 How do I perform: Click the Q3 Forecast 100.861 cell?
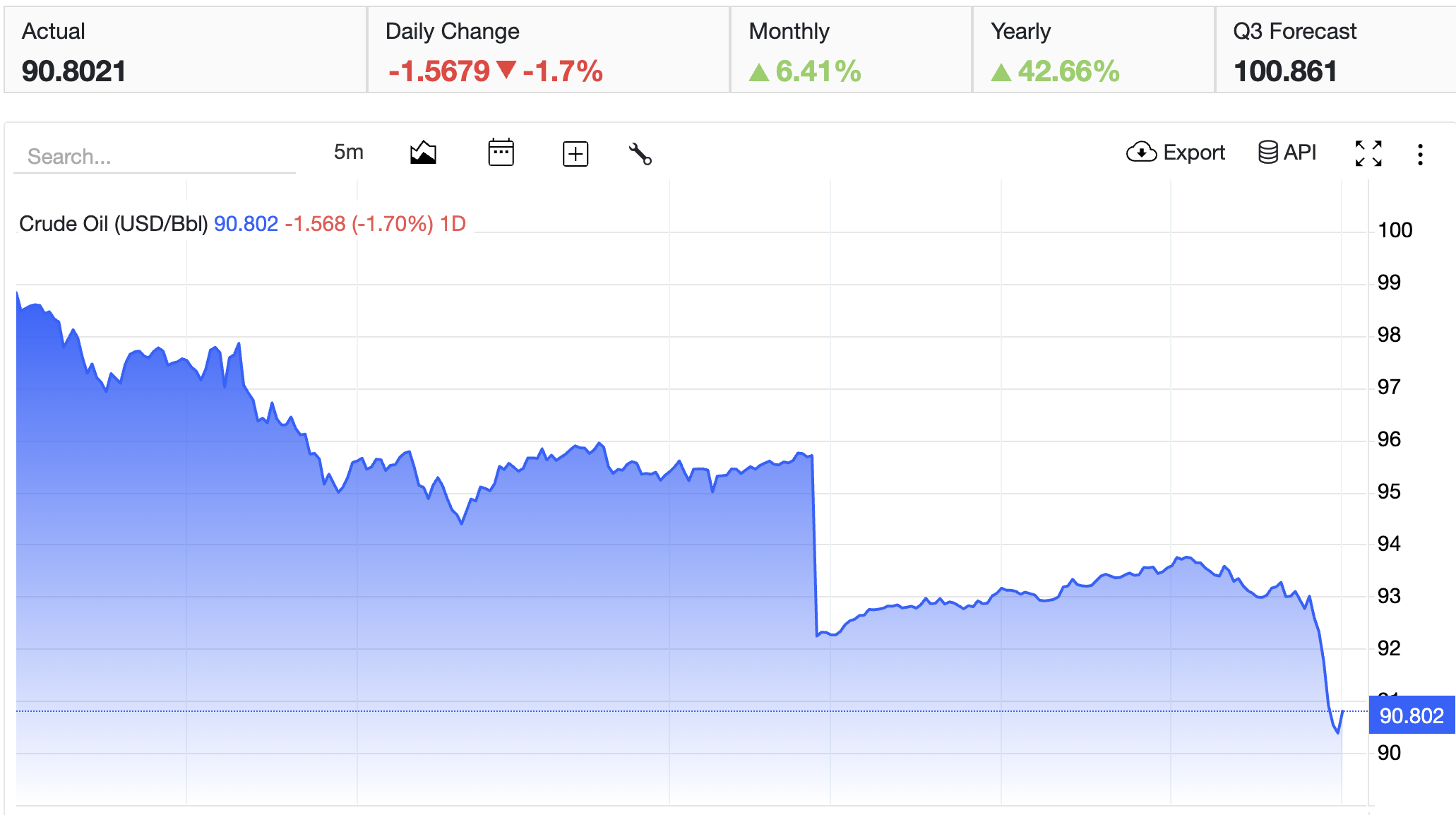1336,50
